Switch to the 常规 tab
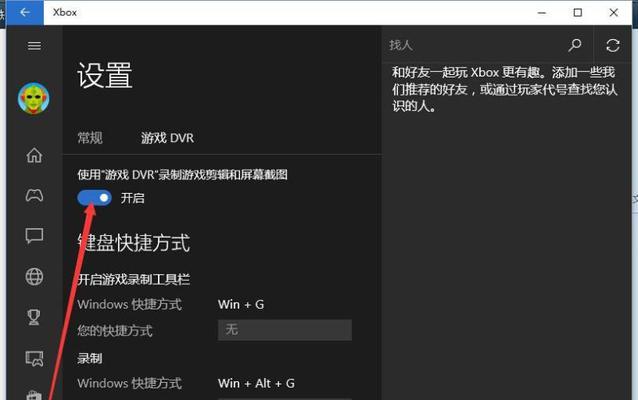 point(90,138)
